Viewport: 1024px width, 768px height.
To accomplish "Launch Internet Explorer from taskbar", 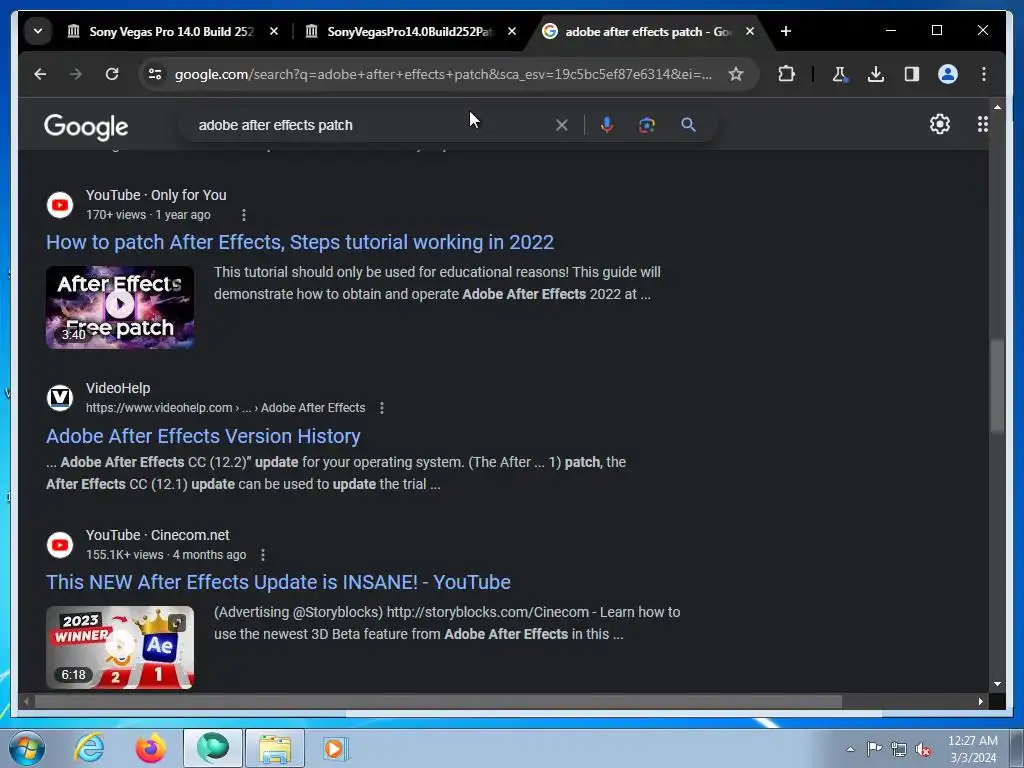I will tap(89, 748).
